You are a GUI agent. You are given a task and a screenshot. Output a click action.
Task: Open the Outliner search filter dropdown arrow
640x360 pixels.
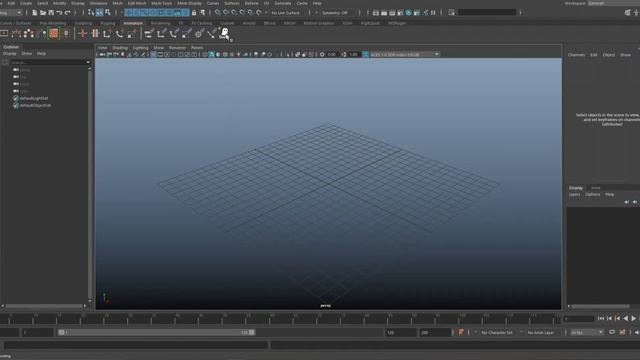(88, 62)
